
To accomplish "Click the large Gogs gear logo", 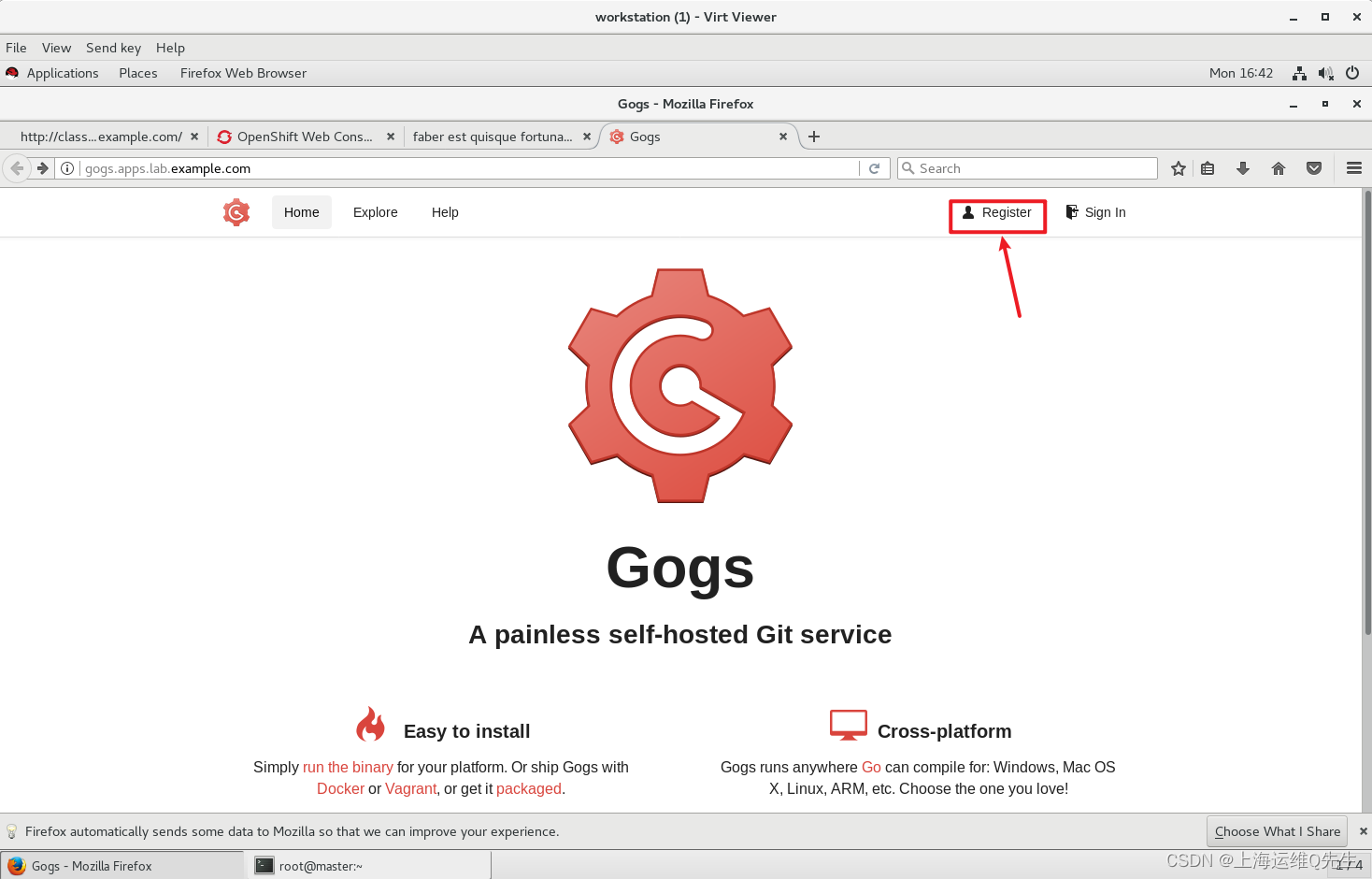I will click(x=680, y=385).
